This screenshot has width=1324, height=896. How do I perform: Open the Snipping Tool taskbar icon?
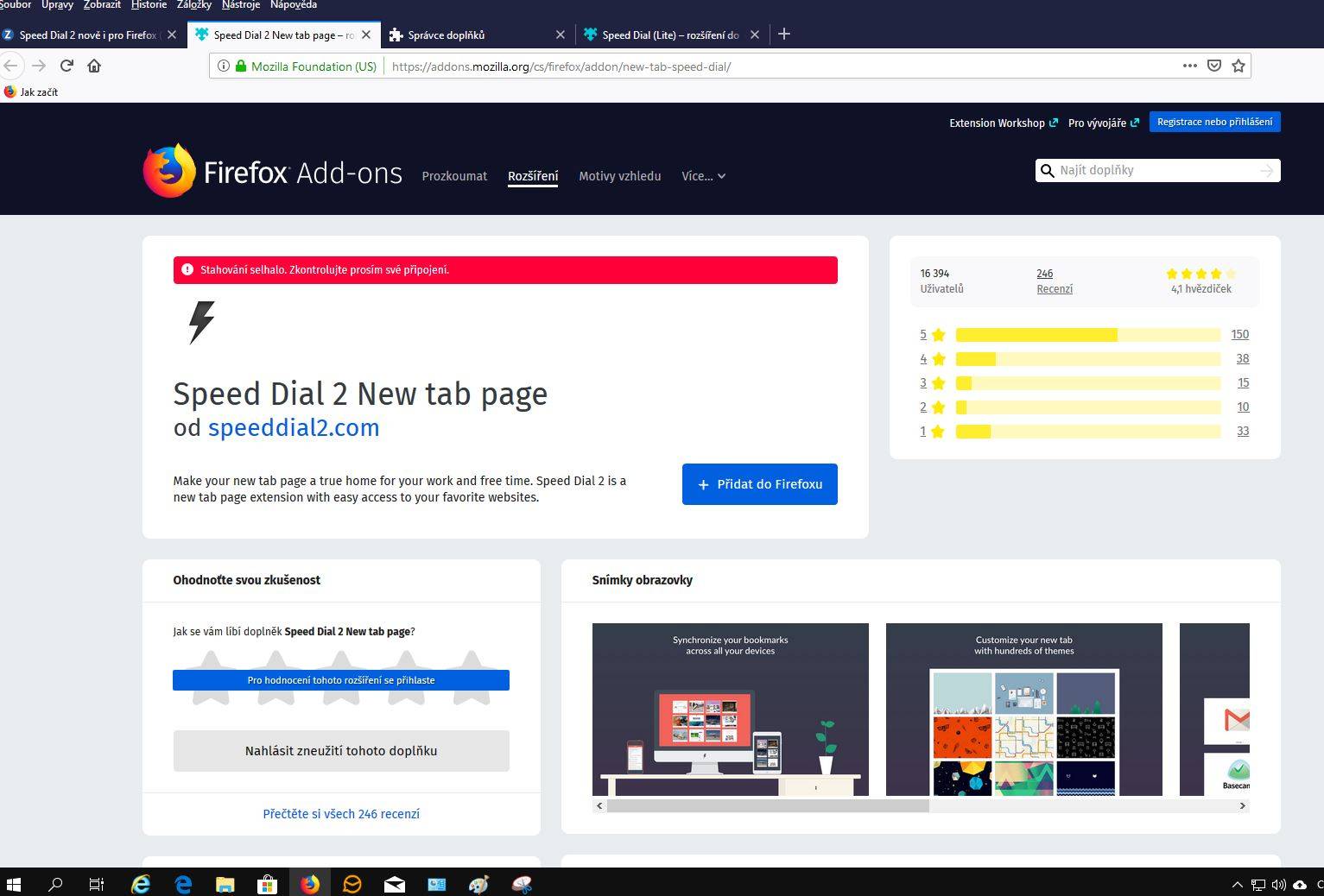[x=522, y=884]
